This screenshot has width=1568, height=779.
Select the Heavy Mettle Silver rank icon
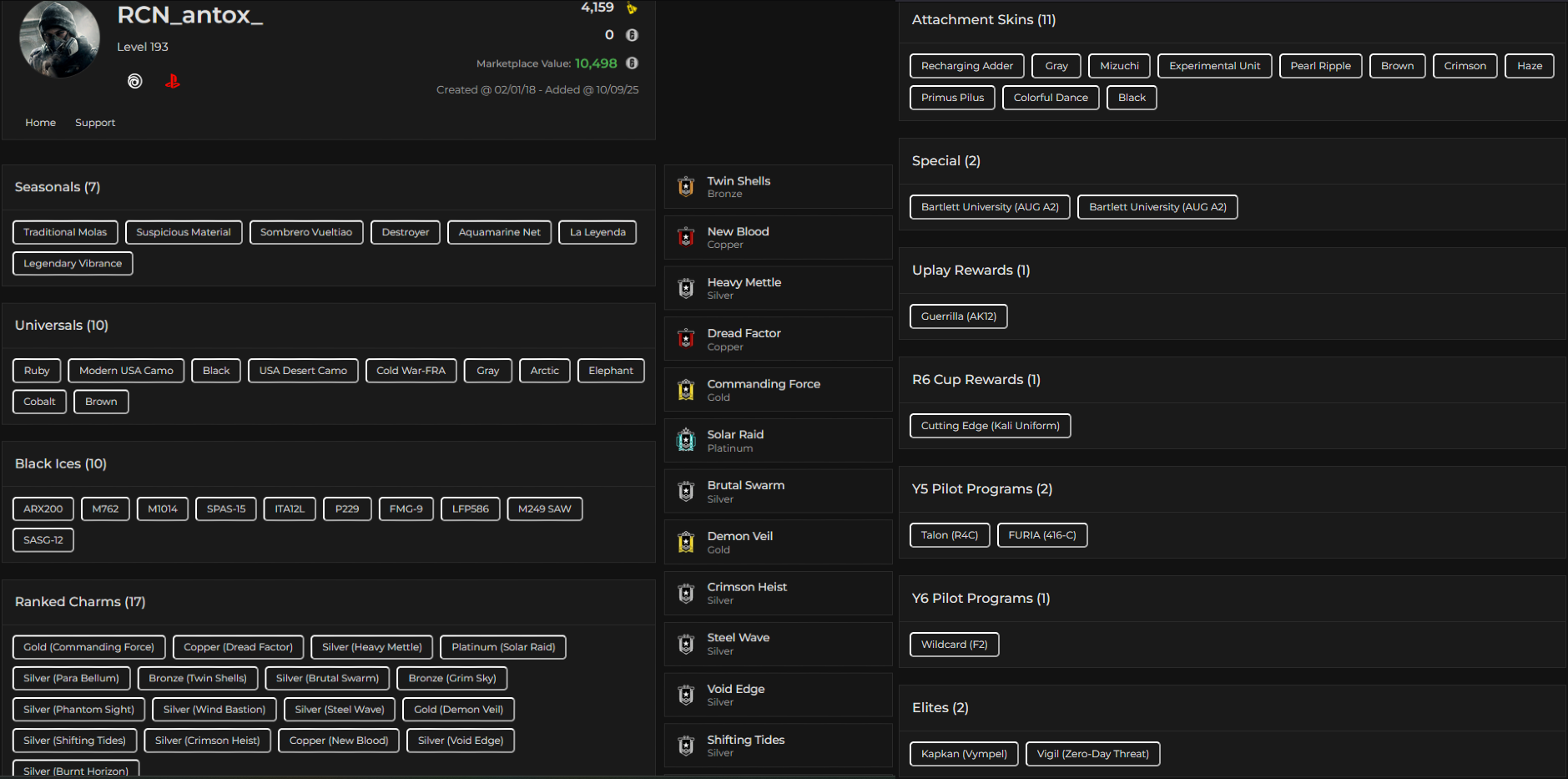[686, 289]
